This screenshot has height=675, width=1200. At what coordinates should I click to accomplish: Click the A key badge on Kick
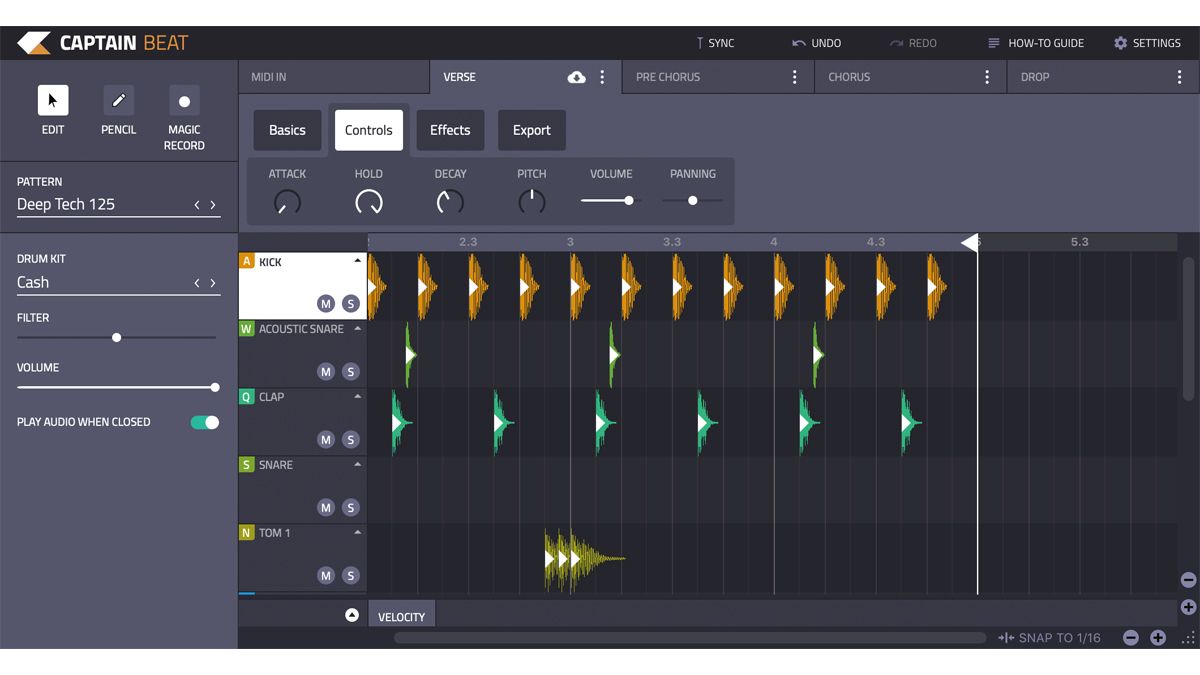[246, 261]
